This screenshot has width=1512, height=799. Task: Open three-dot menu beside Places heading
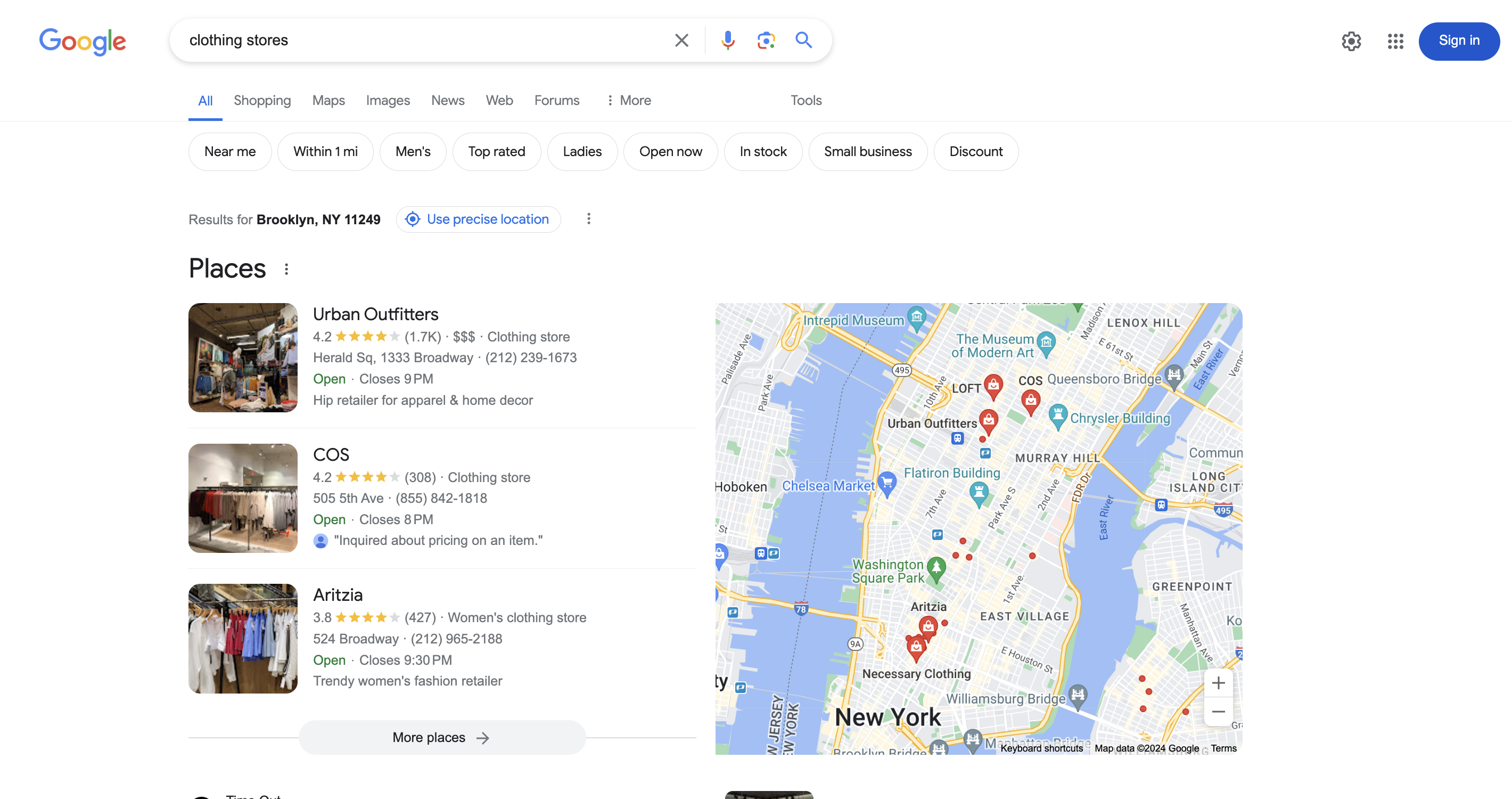(286, 269)
